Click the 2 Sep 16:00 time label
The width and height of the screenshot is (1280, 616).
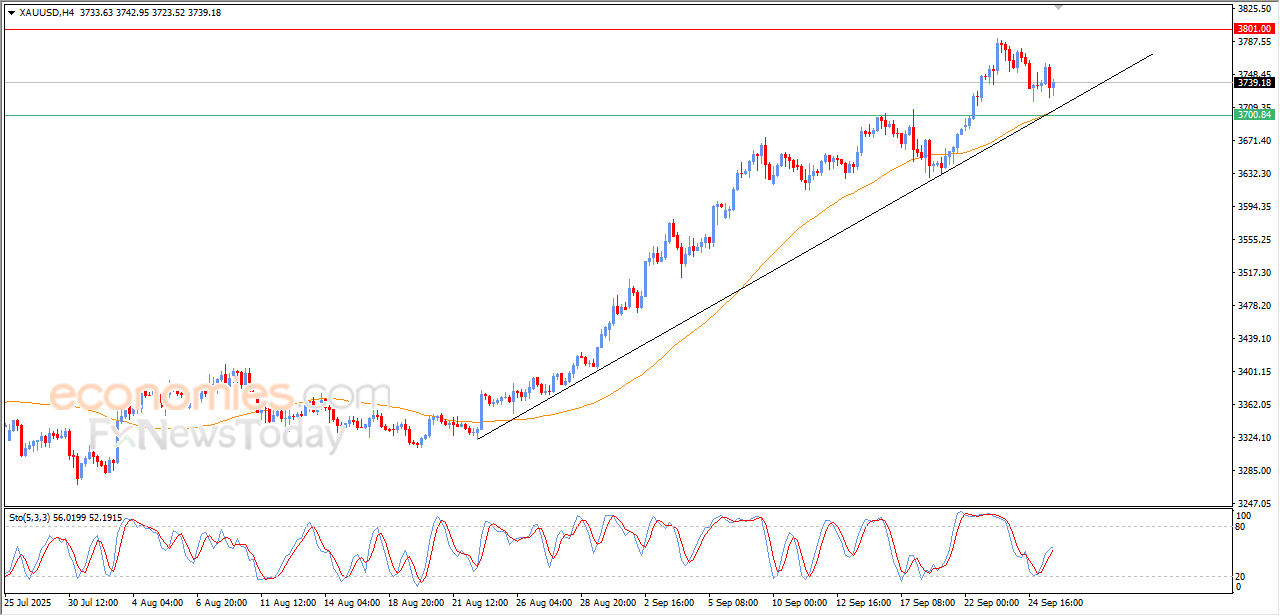(x=671, y=603)
